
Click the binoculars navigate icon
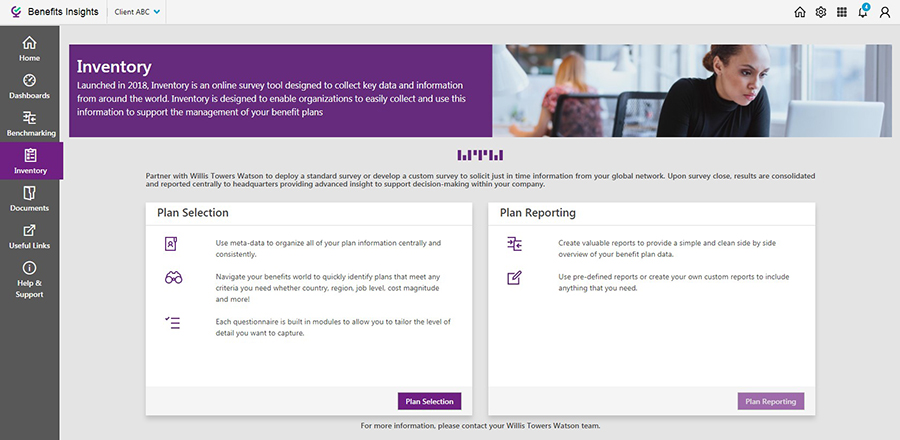173,278
